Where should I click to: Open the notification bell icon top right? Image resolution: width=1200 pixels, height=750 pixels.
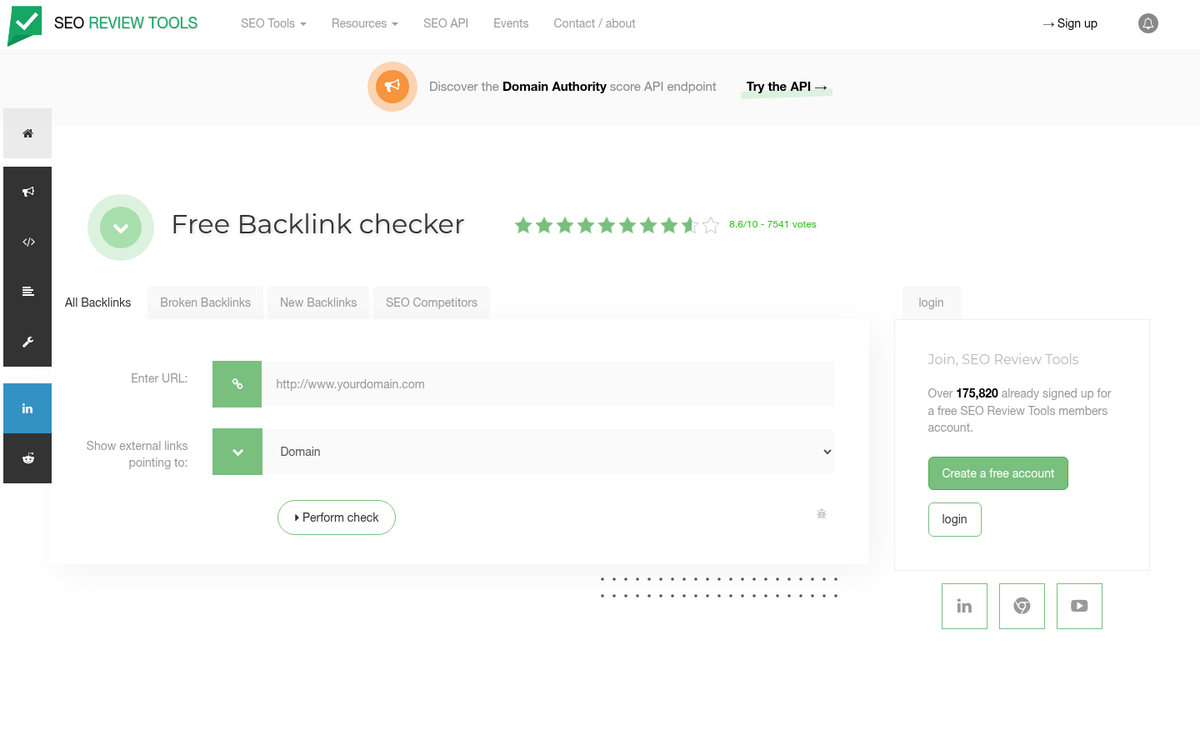tap(1148, 23)
